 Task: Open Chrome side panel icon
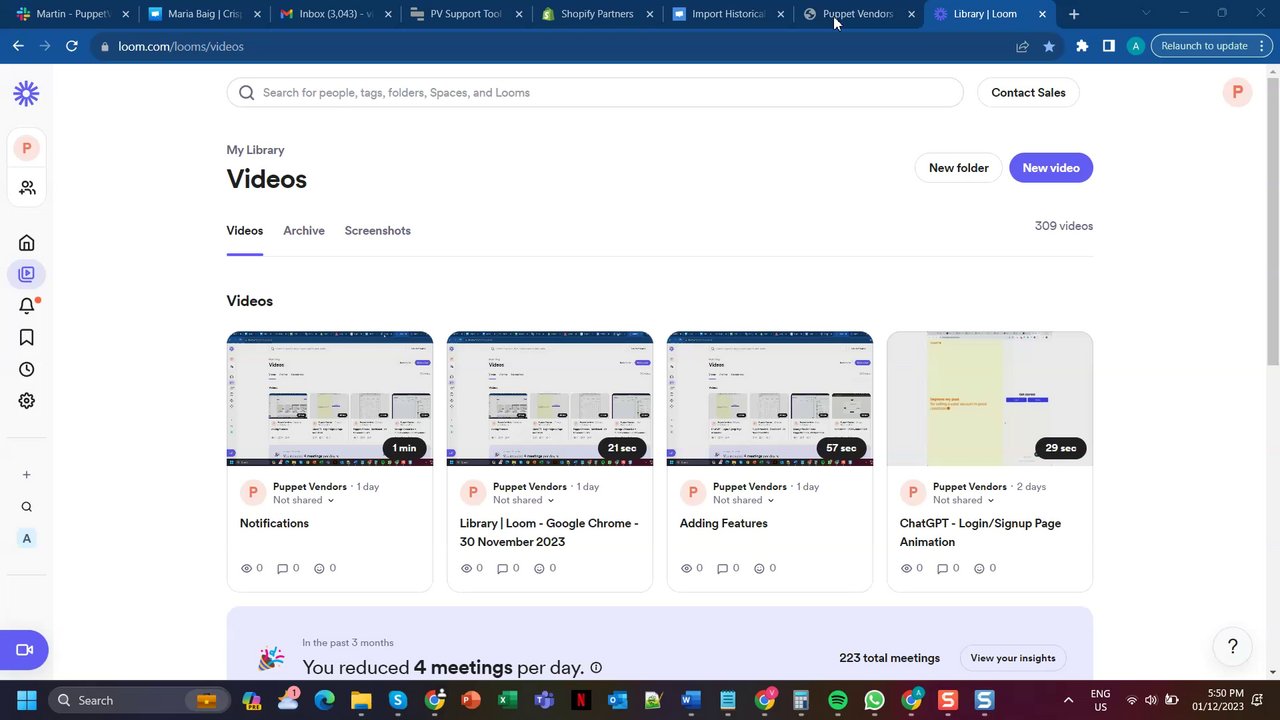(1109, 46)
